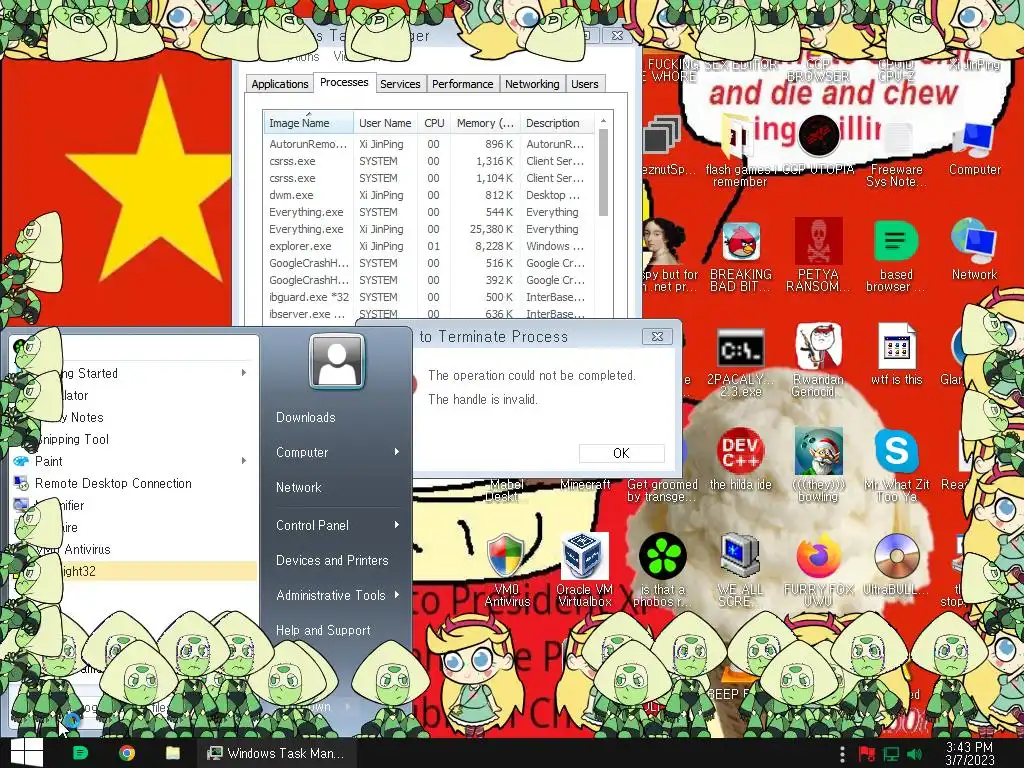Switch to the Services tab
The height and width of the screenshot is (768, 1024).
tap(400, 84)
